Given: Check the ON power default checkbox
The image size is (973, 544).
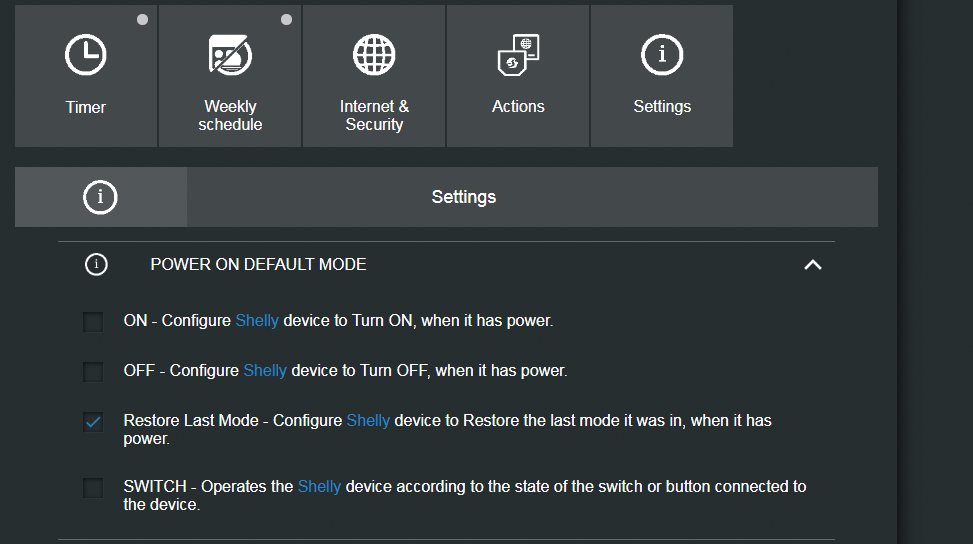Looking at the screenshot, I should [93, 321].
